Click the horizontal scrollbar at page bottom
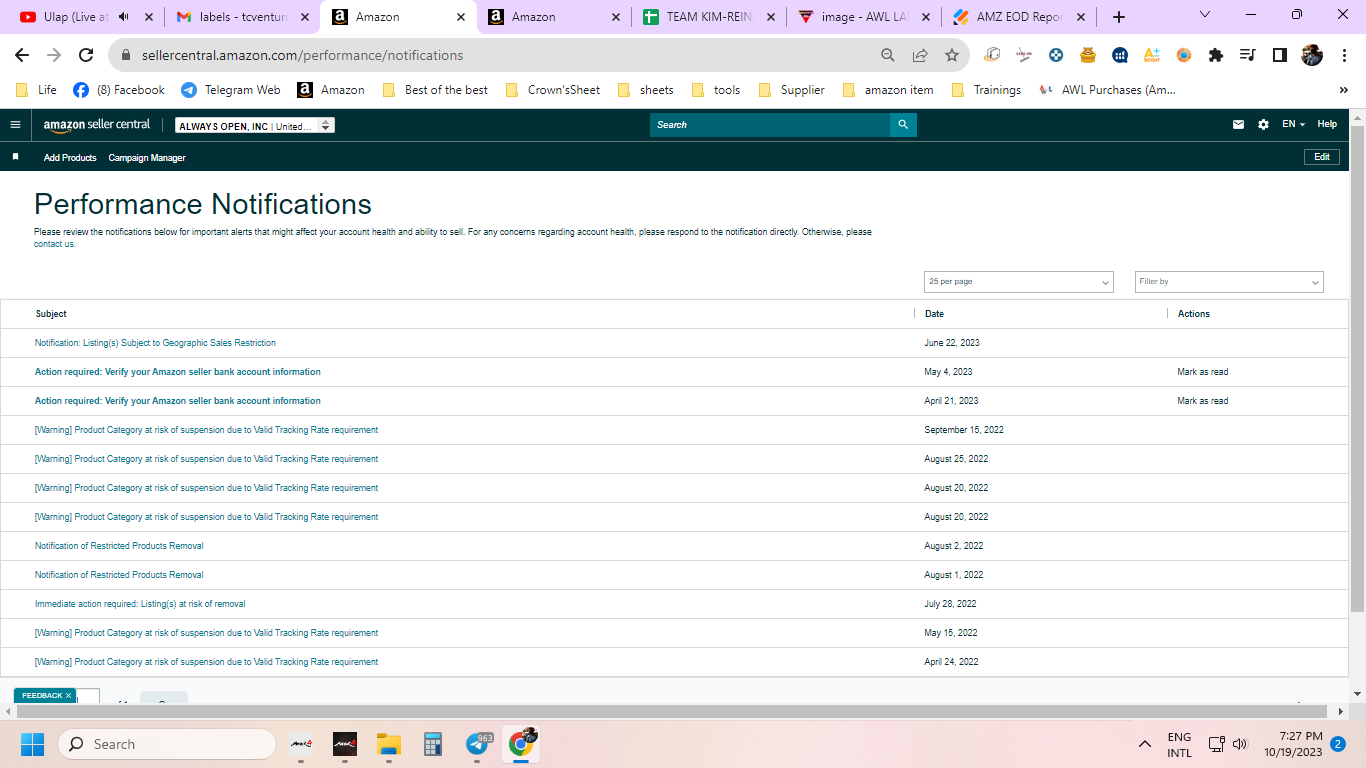This screenshot has height=768, width=1366. coord(670,711)
